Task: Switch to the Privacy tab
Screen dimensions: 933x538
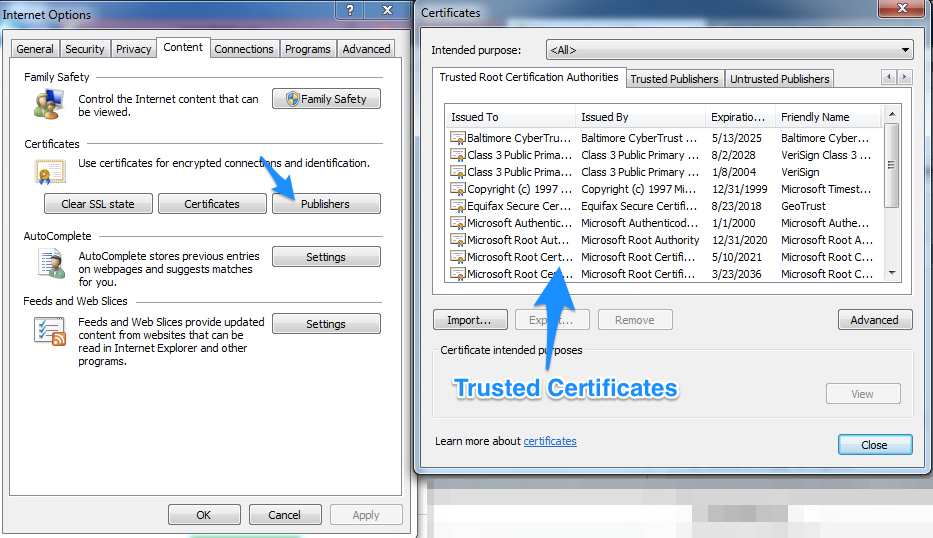Action: coord(133,49)
